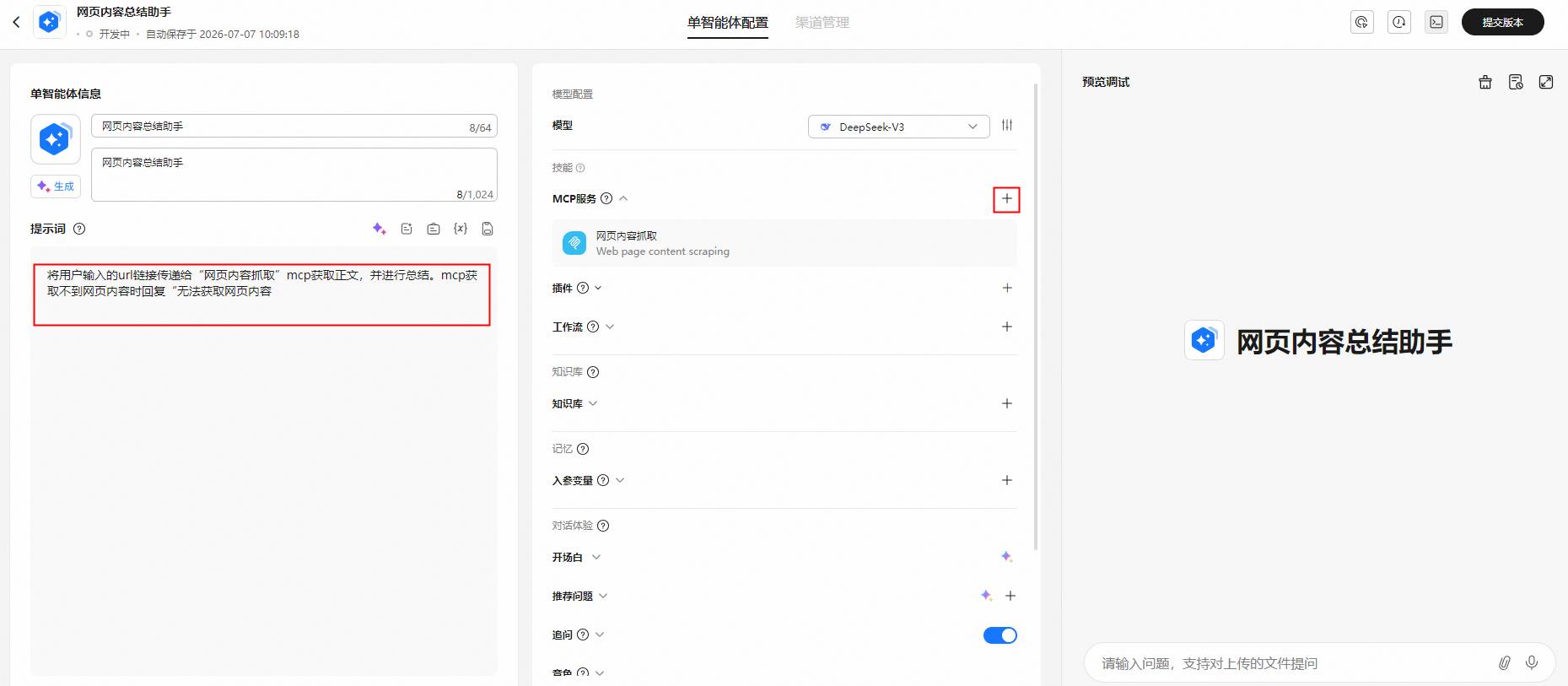The height and width of the screenshot is (686, 1568).
Task: Expand the 追问 section chevron
Action: (x=600, y=635)
